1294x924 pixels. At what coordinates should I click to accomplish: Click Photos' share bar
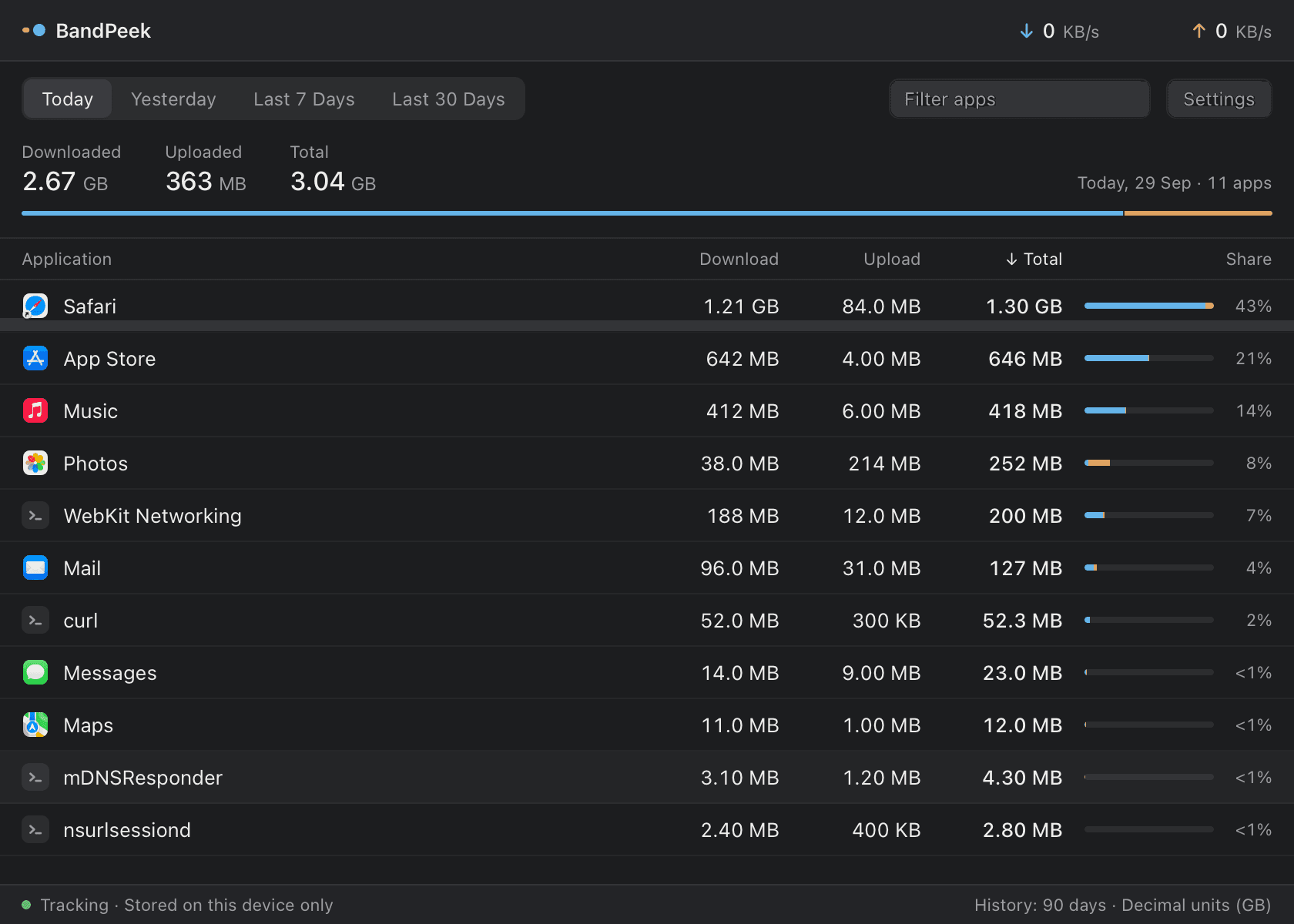[1149, 463]
